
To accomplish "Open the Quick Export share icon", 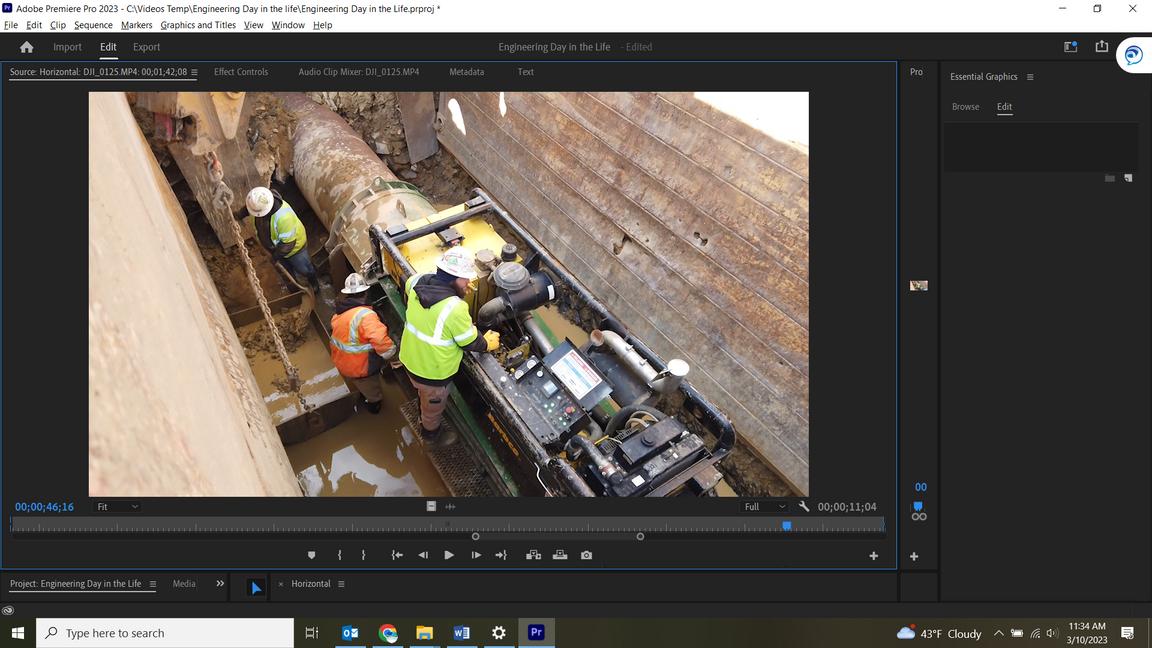I will pos(1101,47).
